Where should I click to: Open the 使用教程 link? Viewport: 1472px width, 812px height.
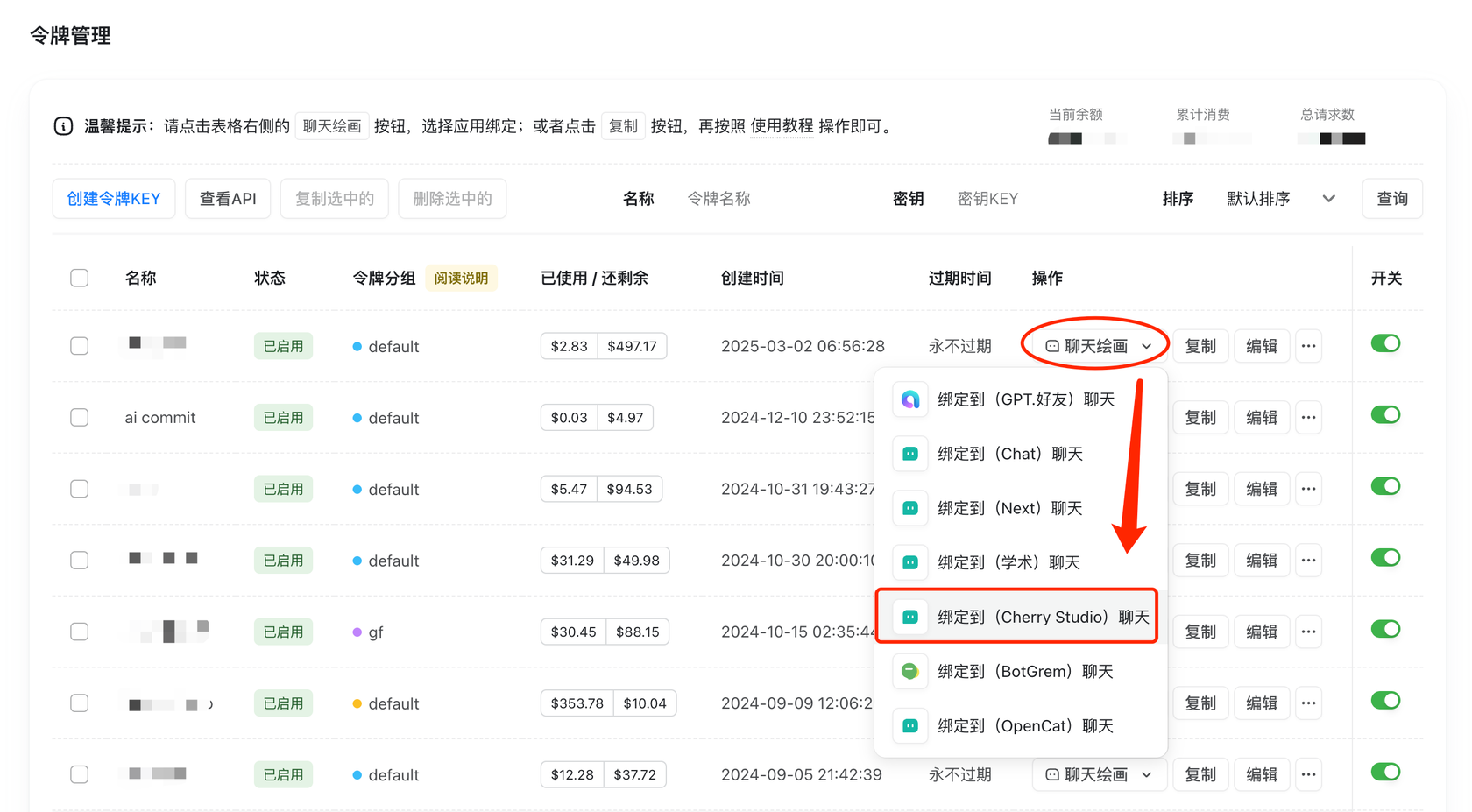782,126
